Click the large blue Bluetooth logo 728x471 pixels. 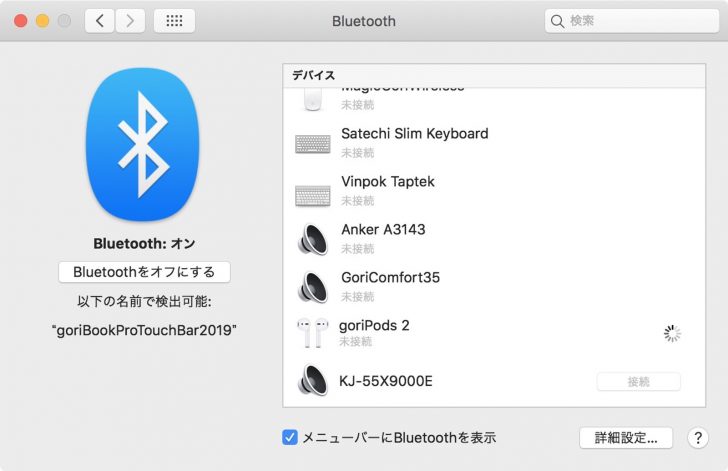143,144
